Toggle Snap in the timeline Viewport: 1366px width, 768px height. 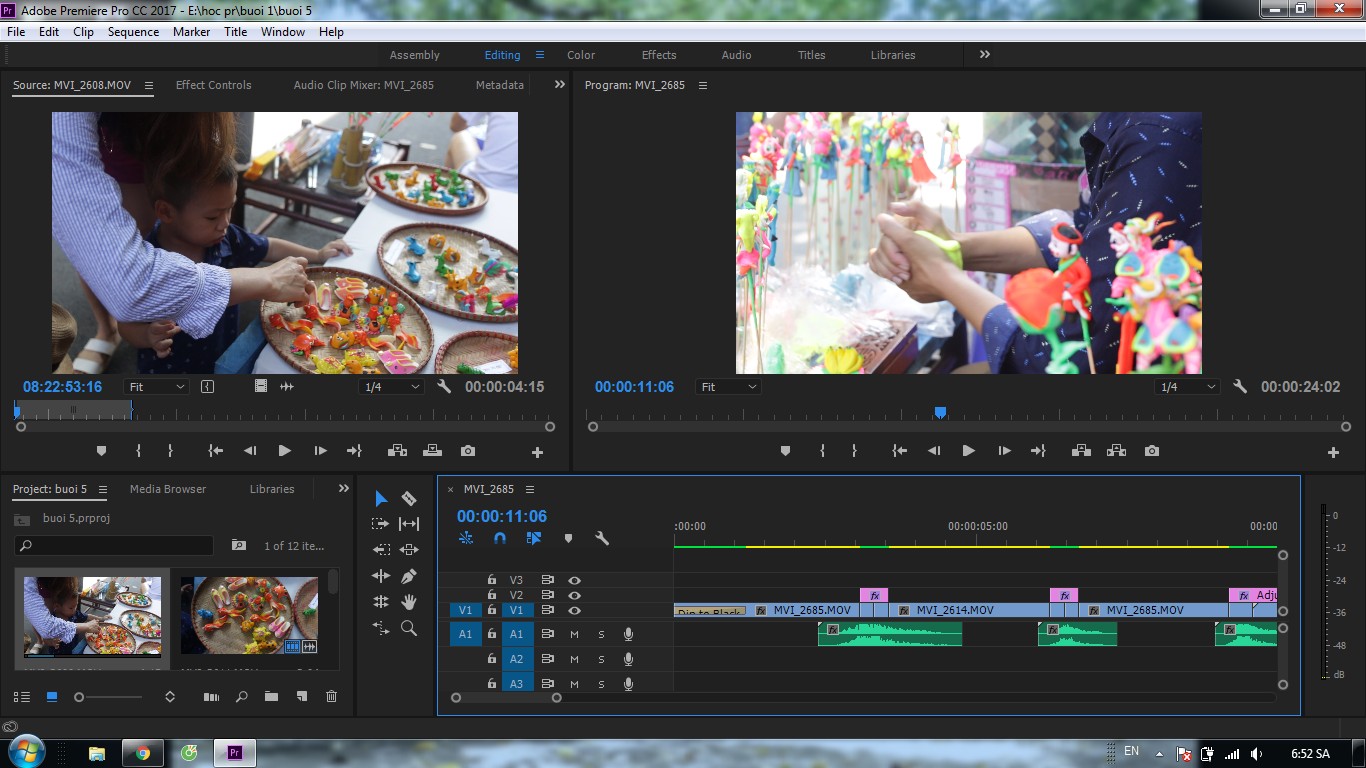click(x=500, y=538)
